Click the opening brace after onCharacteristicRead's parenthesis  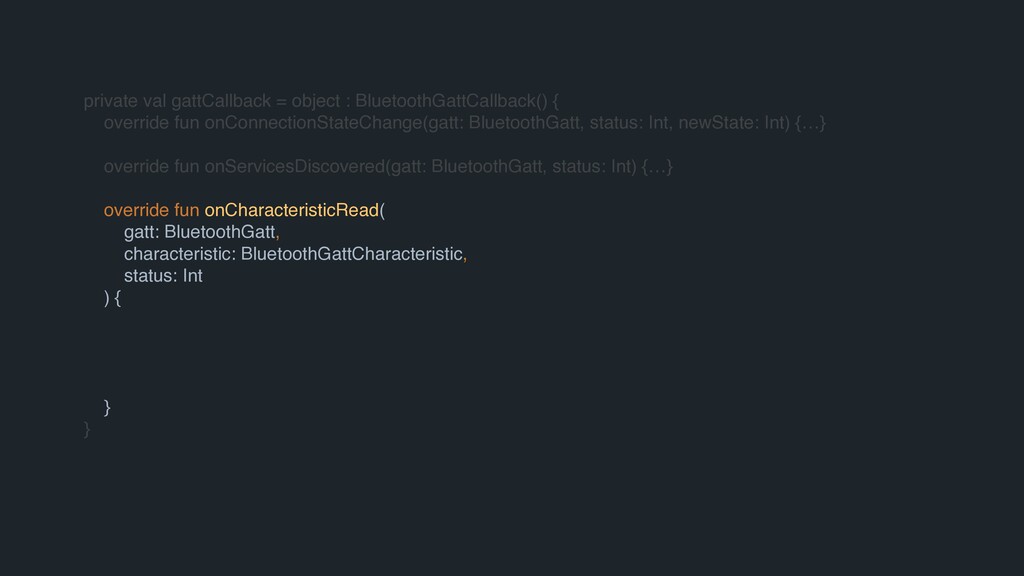click(x=120, y=298)
